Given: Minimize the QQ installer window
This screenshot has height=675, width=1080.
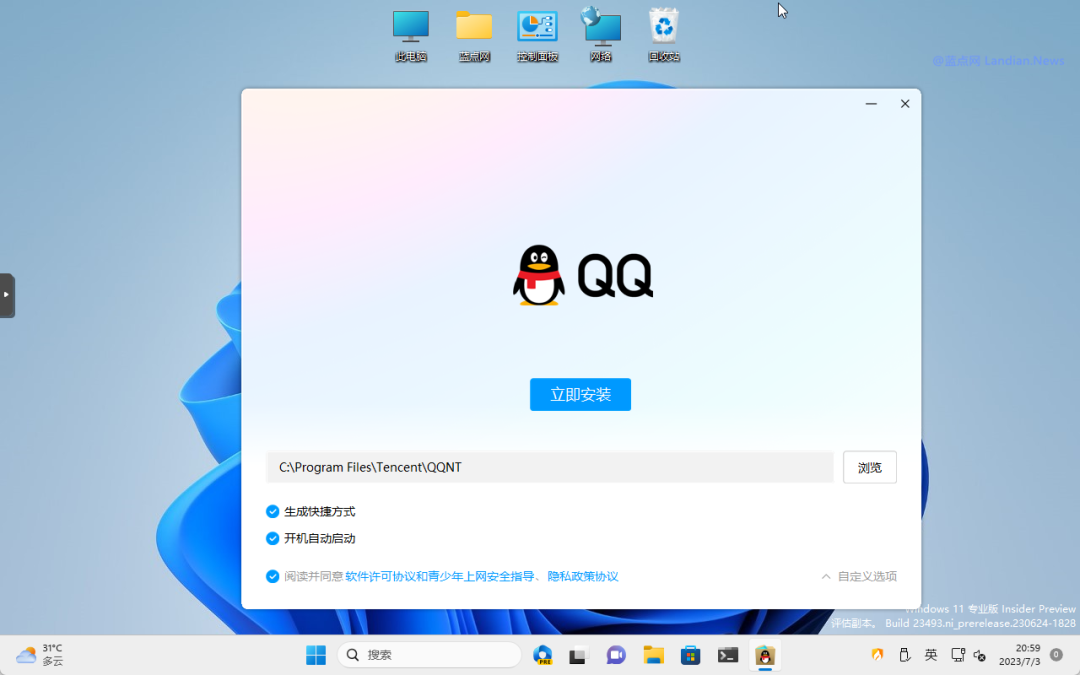Looking at the screenshot, I should (x=871, y=103).
